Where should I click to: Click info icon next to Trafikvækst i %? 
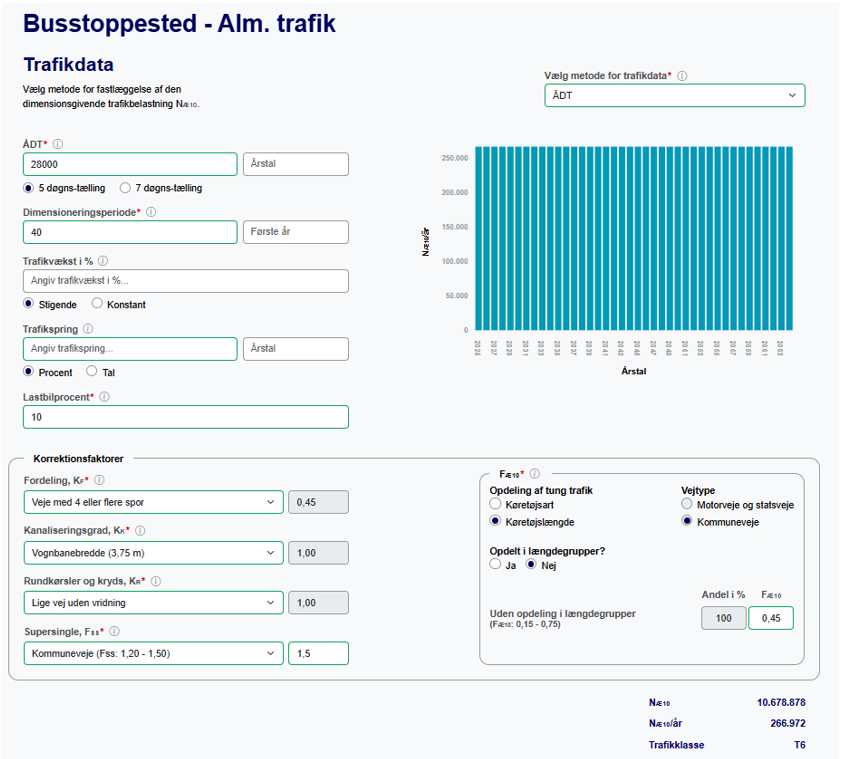click(103, 261)
